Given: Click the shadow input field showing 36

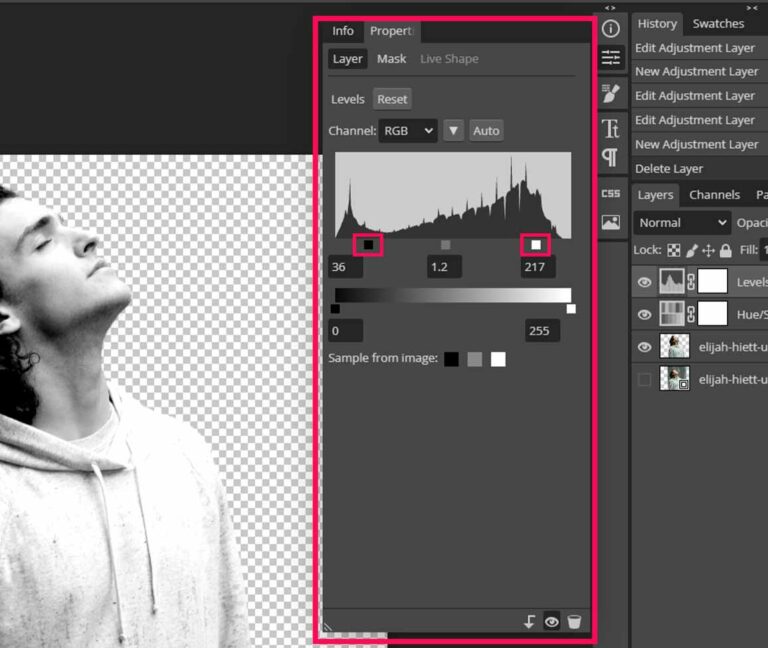Looking at the screenshot, I should click(x=345, y=267).
